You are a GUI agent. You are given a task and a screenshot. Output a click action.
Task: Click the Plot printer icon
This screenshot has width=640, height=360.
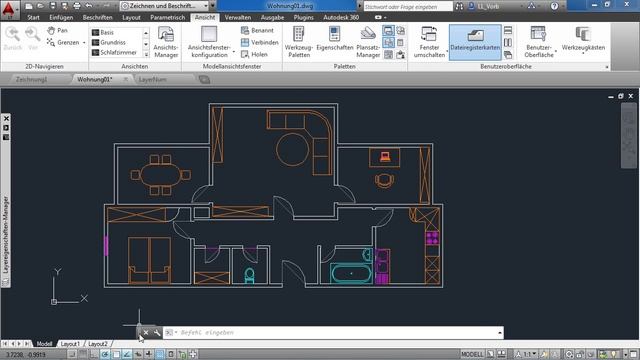76,6
